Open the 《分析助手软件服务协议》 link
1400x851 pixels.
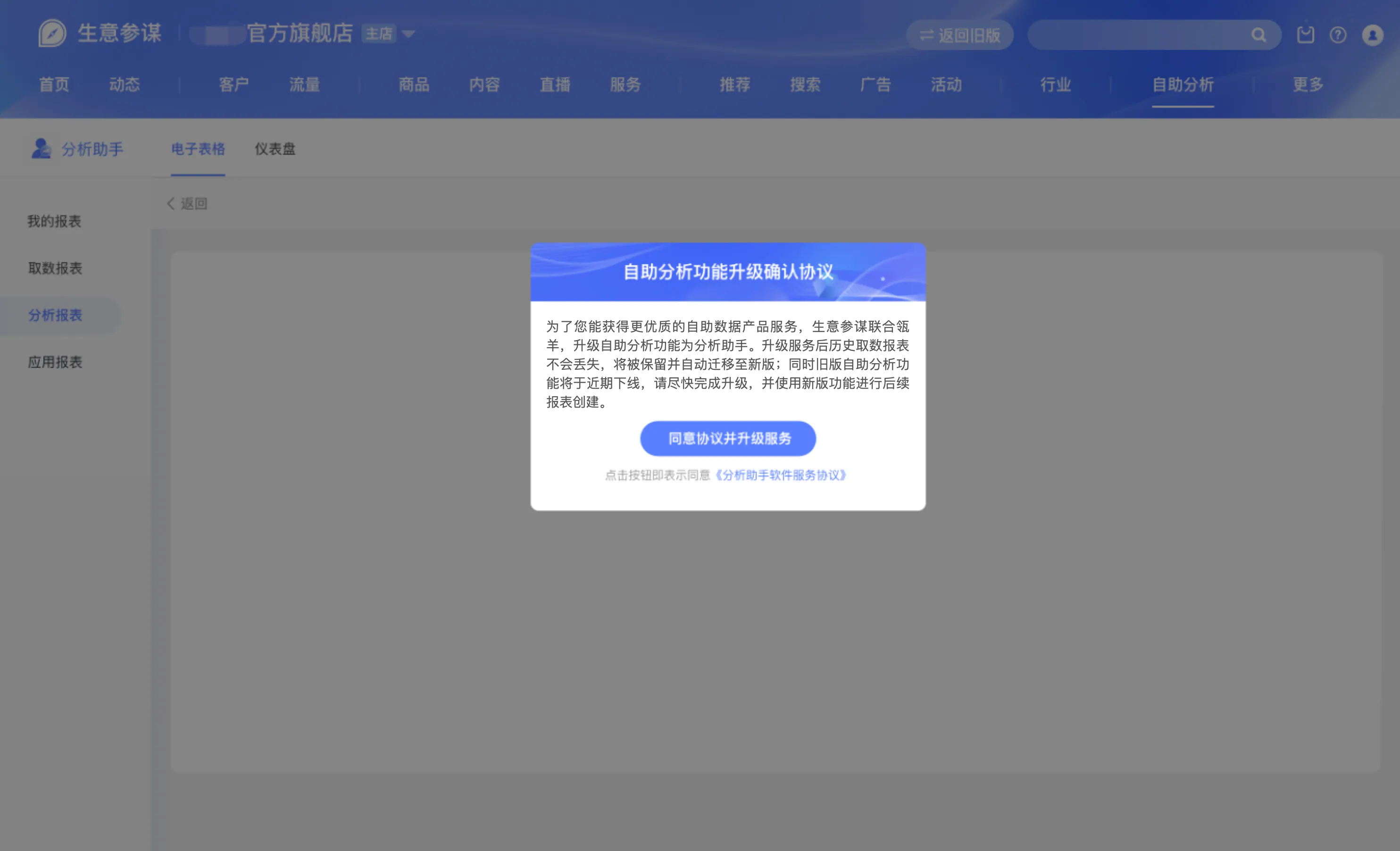[780, 475]
